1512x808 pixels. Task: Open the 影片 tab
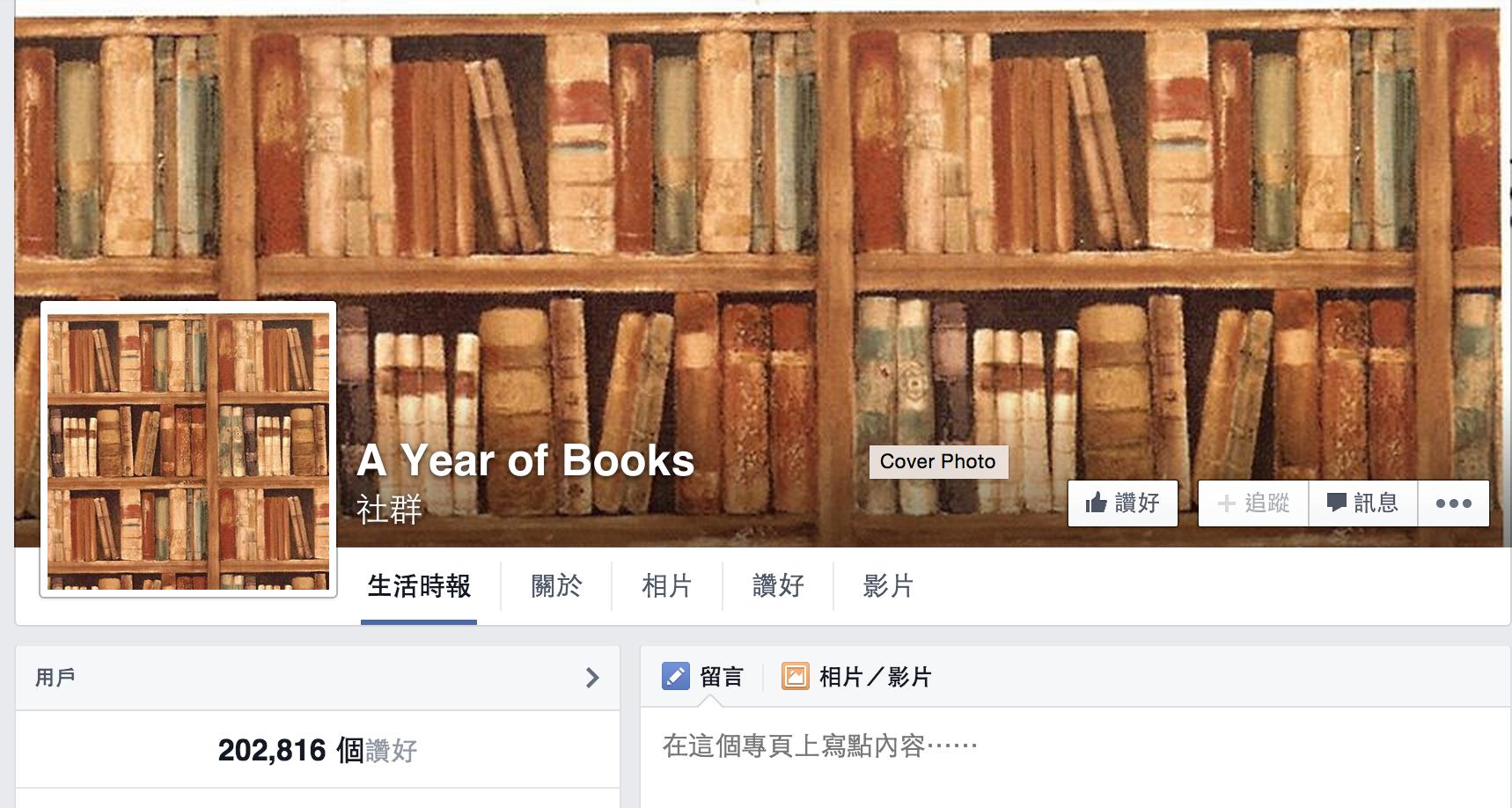888,586
